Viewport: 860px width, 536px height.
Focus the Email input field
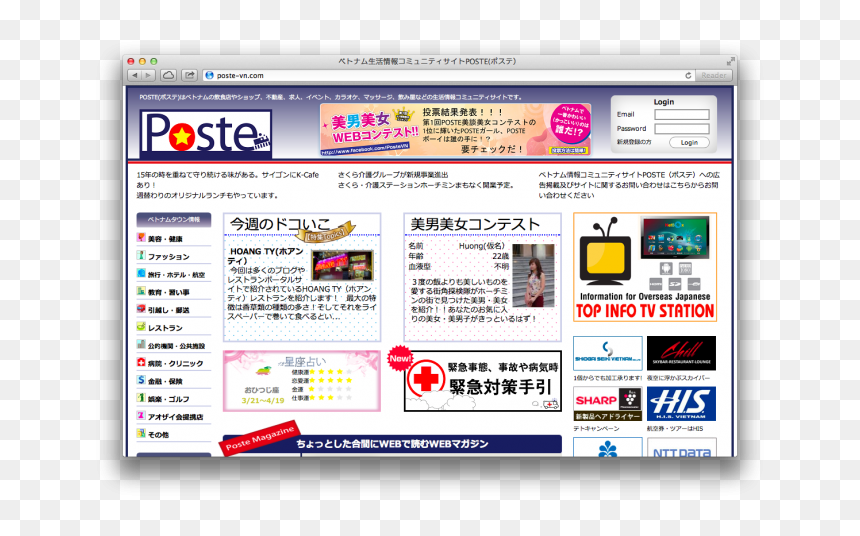[x=682, y=114]
